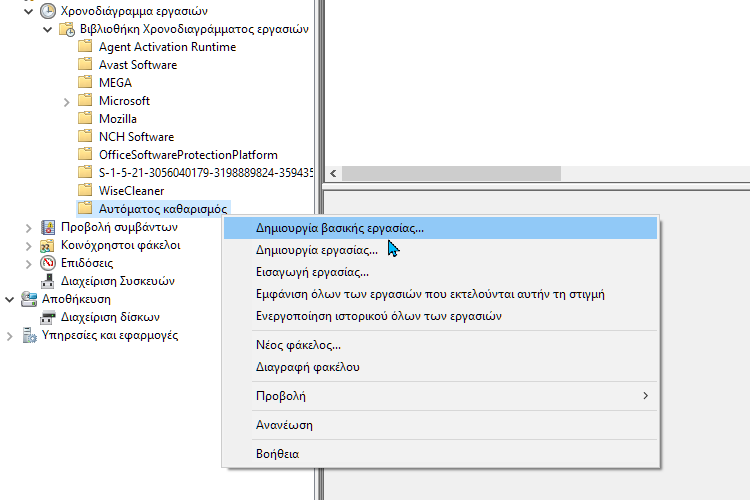Expand the Επιδόσεις node
The height and width of the screenshot is (500, 750).
(28, 264)
